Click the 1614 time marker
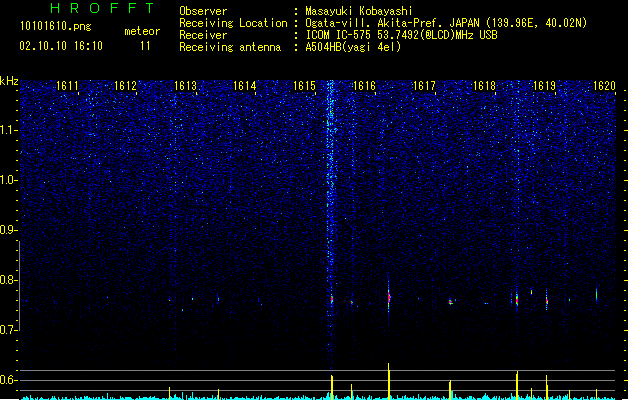Screen dimensions: 629x400 tap(245, 86)
